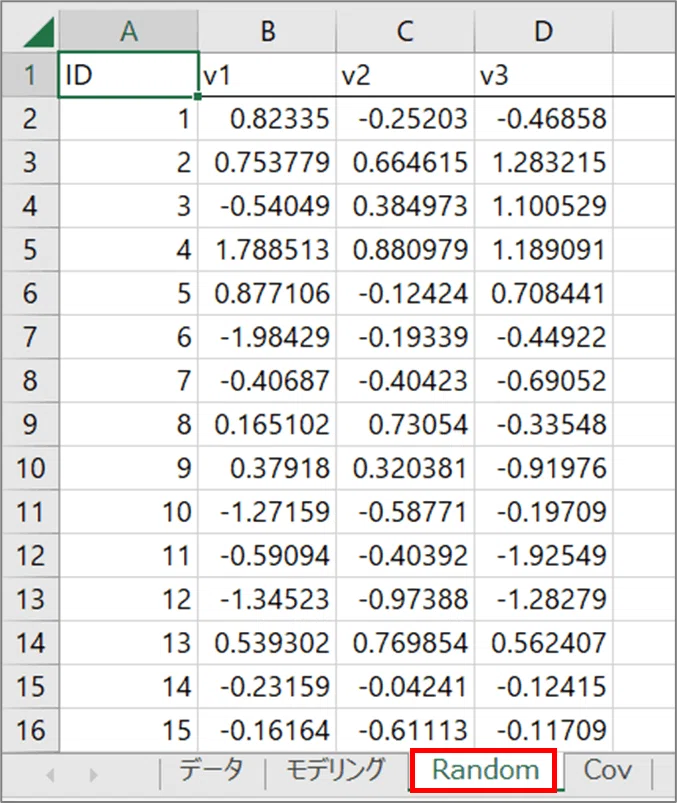The width and height of the screenshot is (677, 803).
Task: Click the v1 header cell
Action: click(x=267, y=75)
